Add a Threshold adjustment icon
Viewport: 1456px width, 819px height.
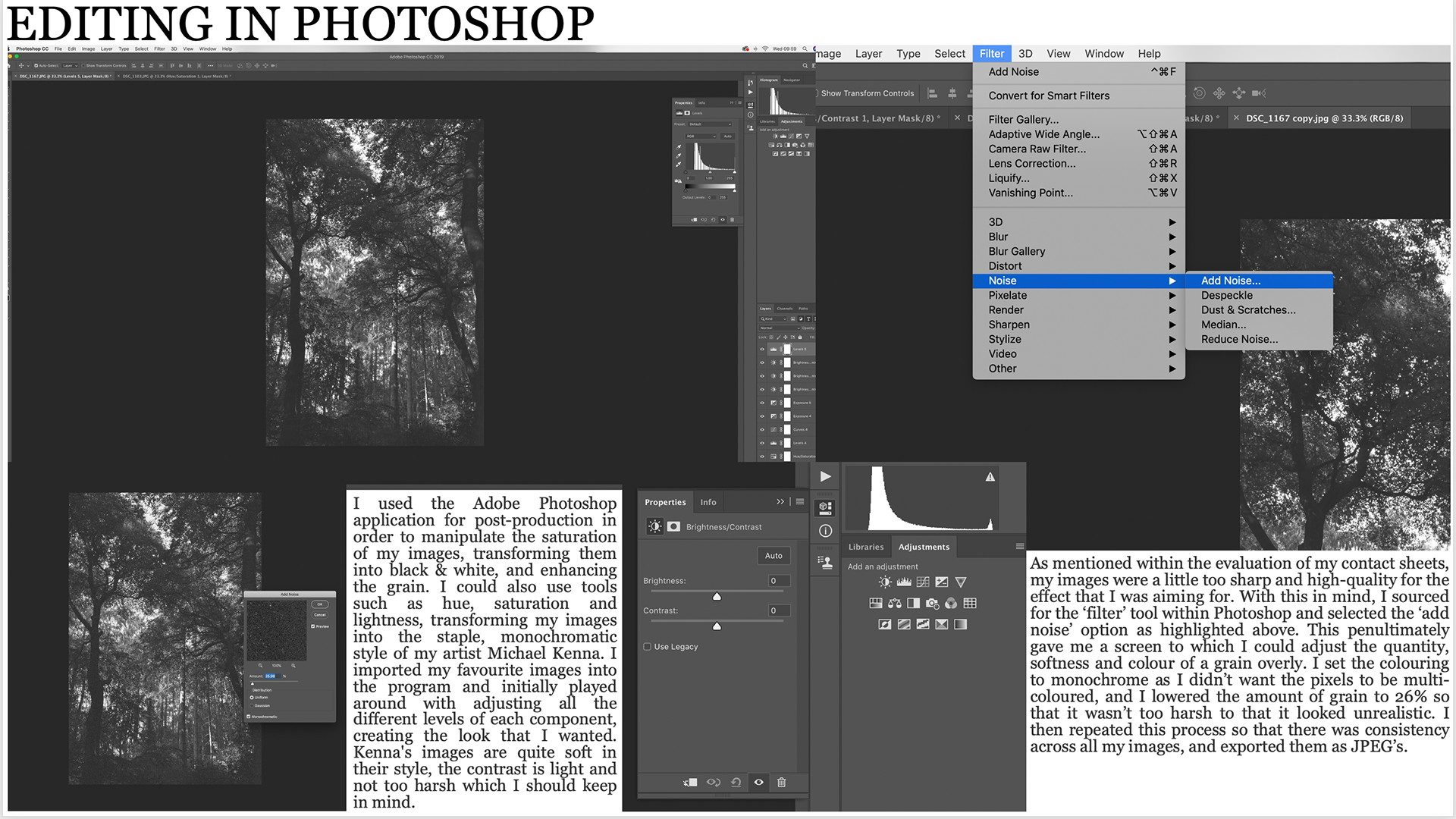pos(923,625)
